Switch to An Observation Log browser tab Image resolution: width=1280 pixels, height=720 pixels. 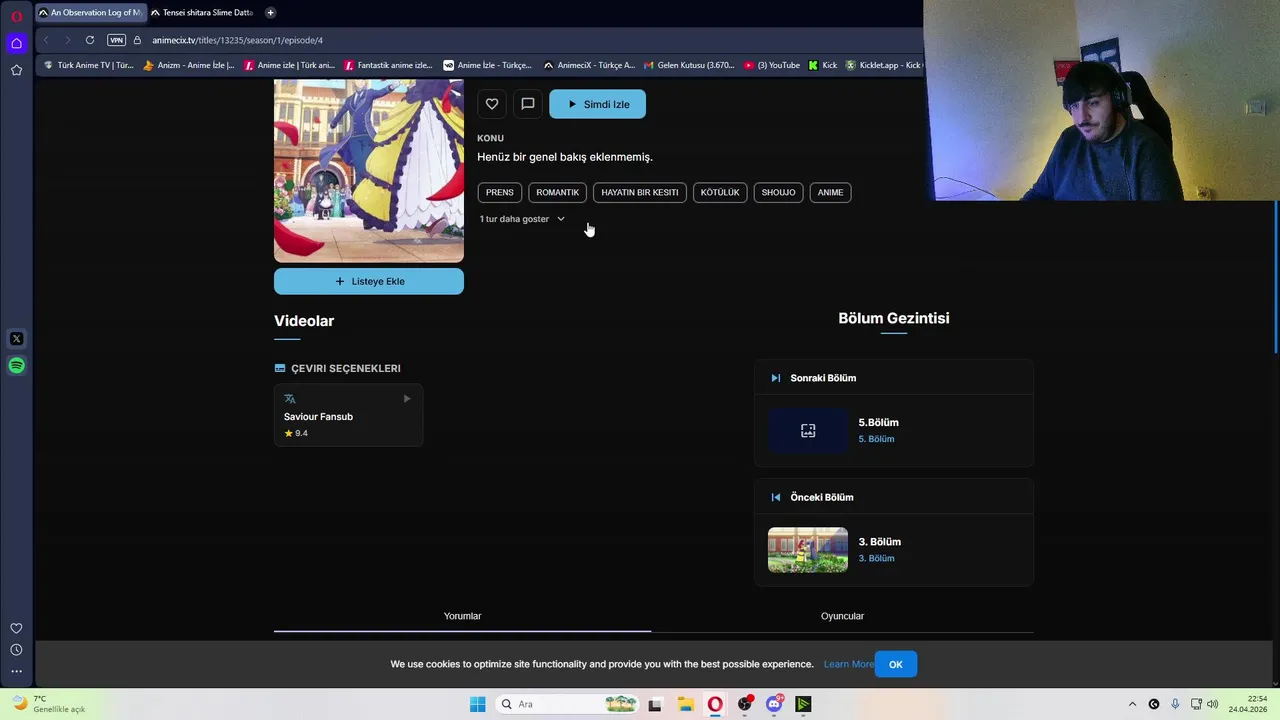[90, 12]
